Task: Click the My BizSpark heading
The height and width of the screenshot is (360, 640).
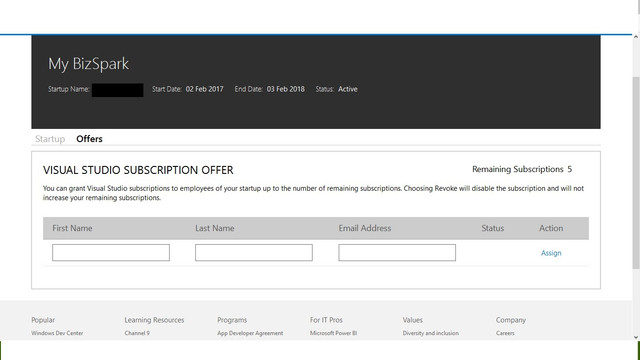Action: point(89,64)
